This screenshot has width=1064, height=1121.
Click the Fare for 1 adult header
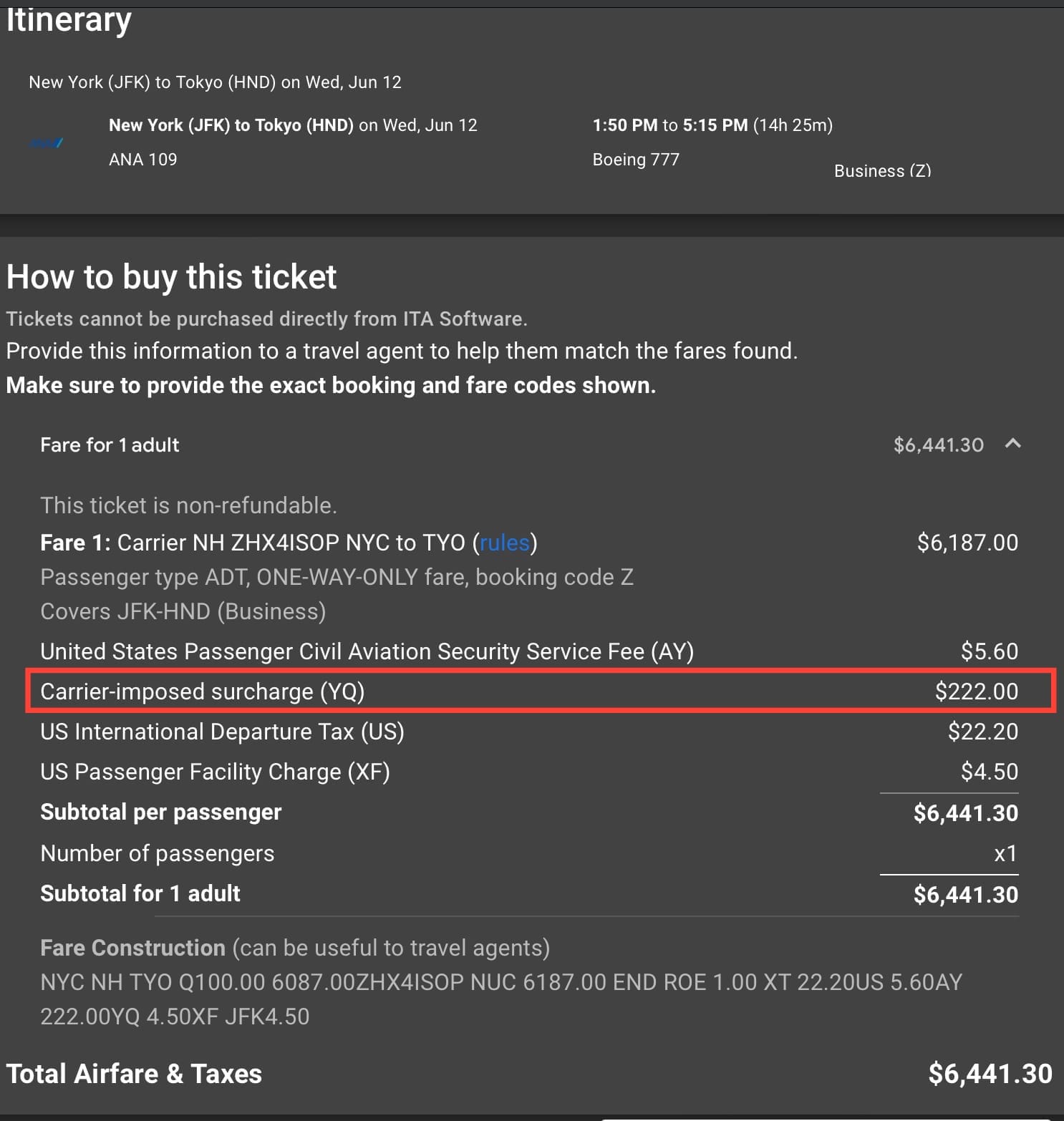tap(110, 445)
